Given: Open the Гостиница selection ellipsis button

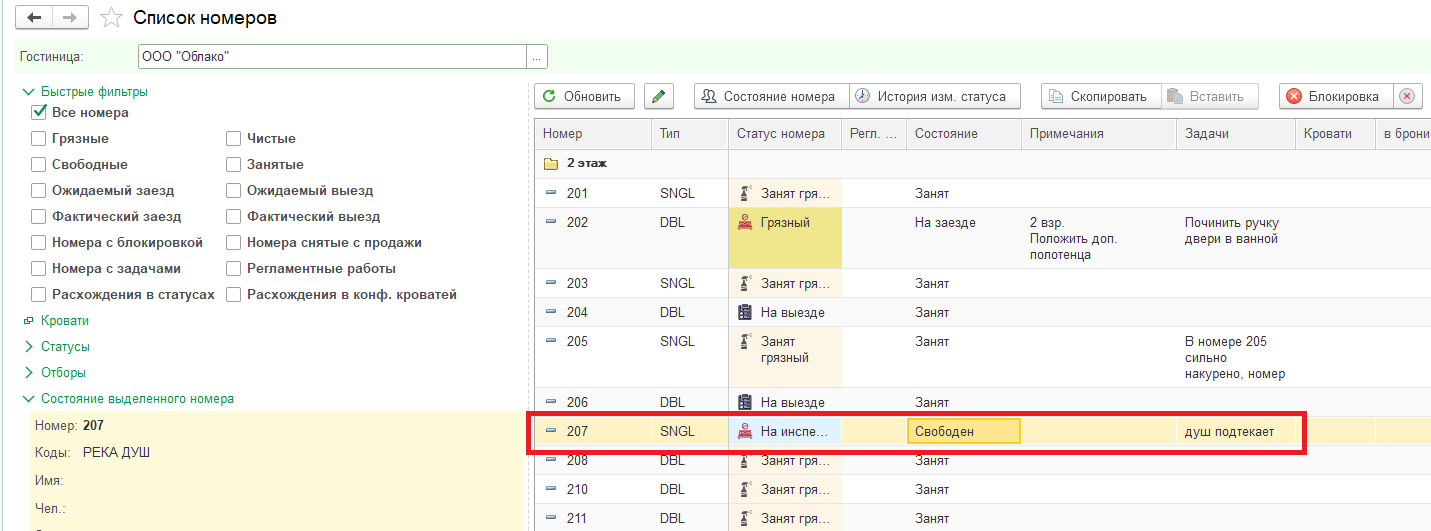Looking at the screenshot, I should [x=537, y=56].
